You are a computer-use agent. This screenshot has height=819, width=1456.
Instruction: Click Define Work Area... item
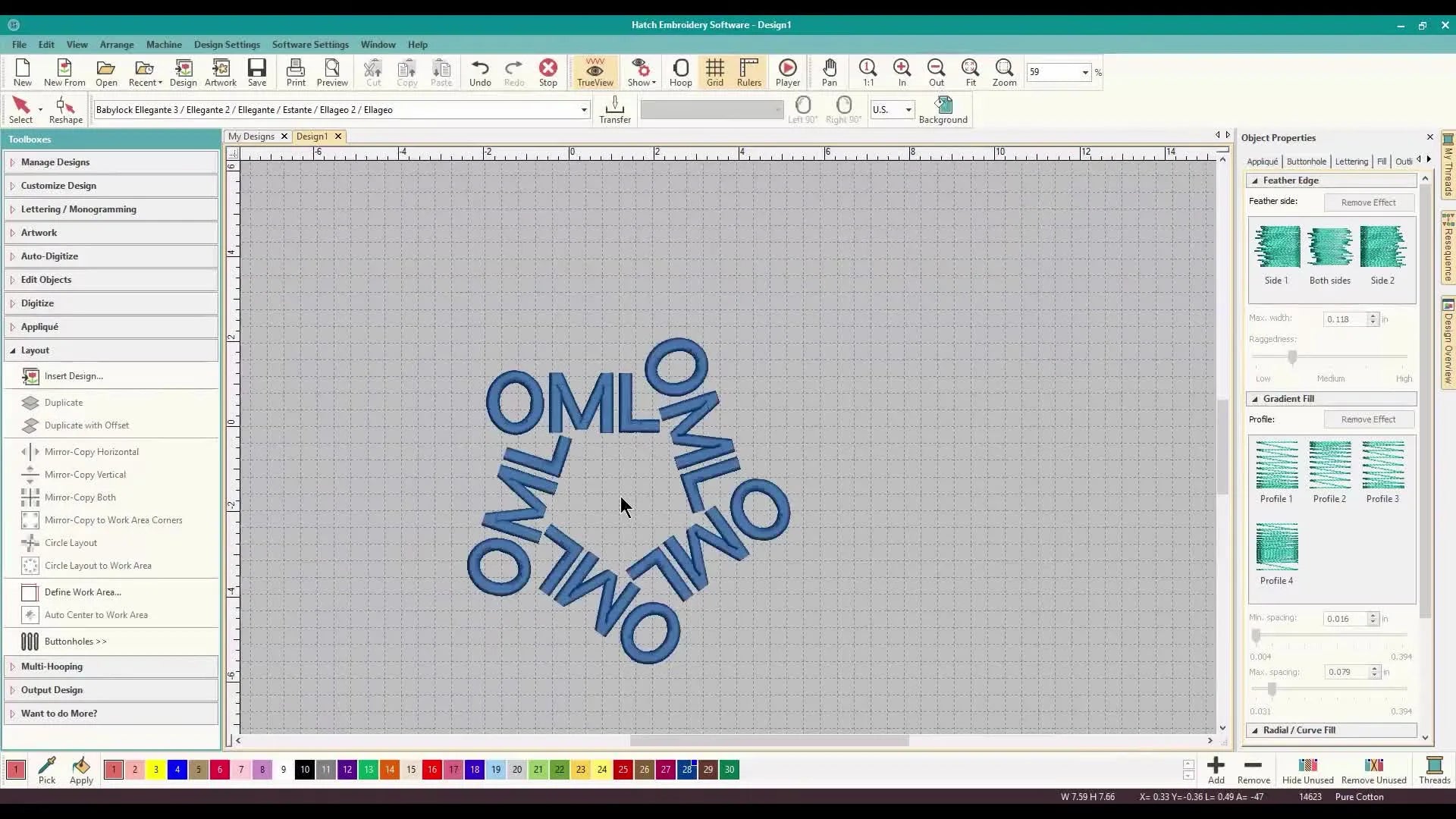(82, 592)
